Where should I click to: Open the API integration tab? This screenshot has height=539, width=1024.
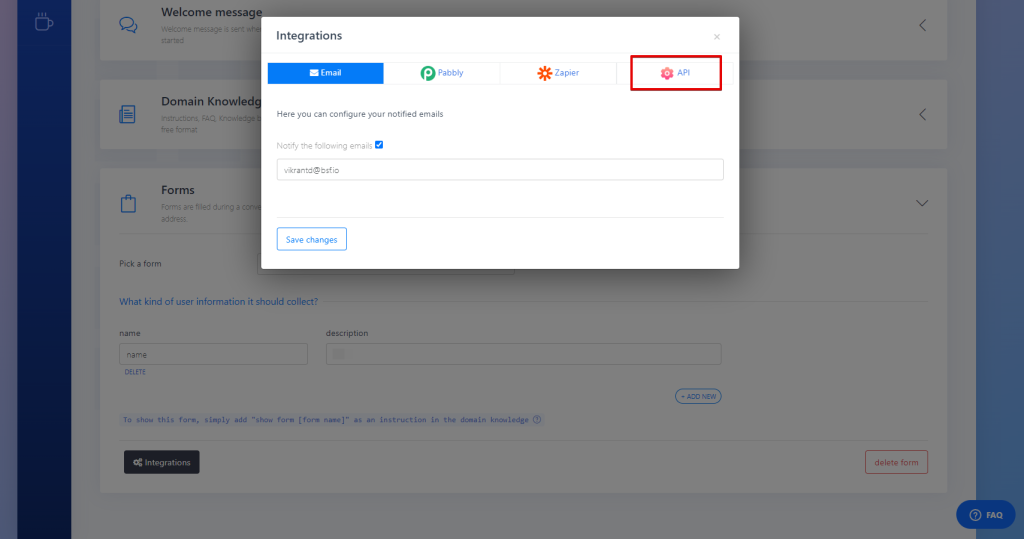[x=675, y=73]
